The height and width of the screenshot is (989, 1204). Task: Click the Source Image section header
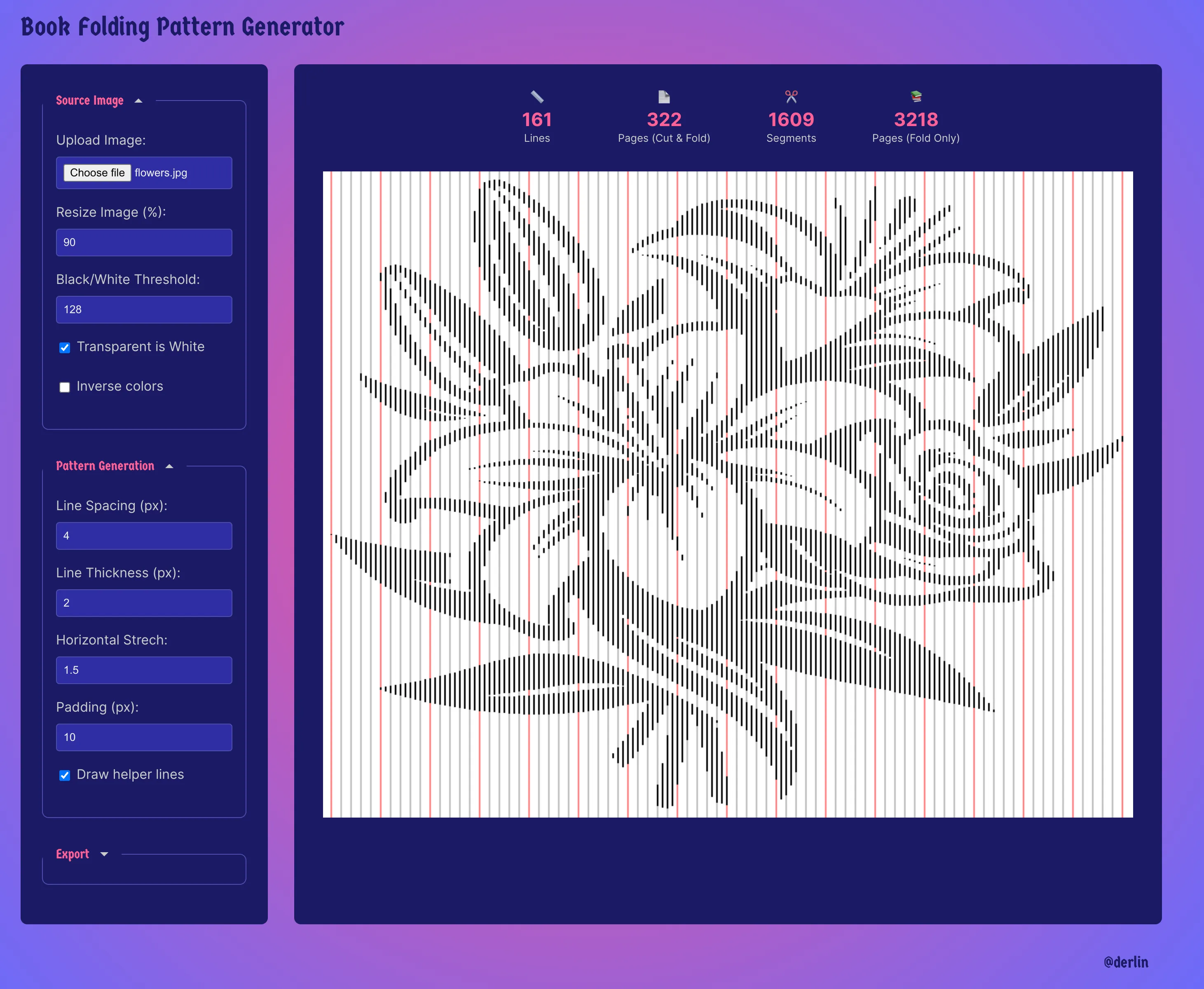point(90,100)
